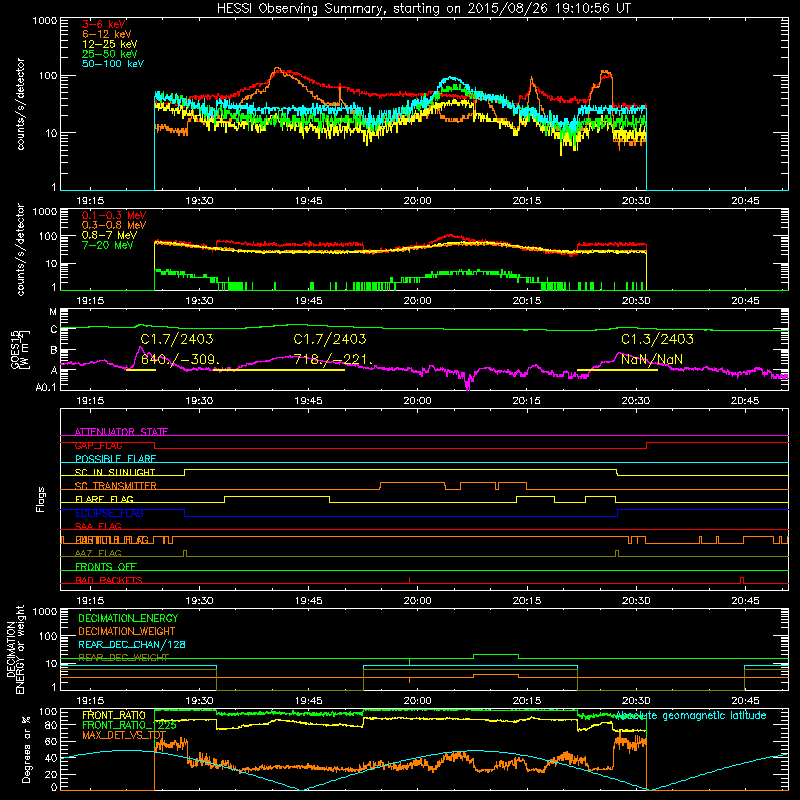Click the green 'FRONT_RATIO_1225' legend label
Image resolution: width=800 pixels, height=800 pixels.
click(129, 725)
